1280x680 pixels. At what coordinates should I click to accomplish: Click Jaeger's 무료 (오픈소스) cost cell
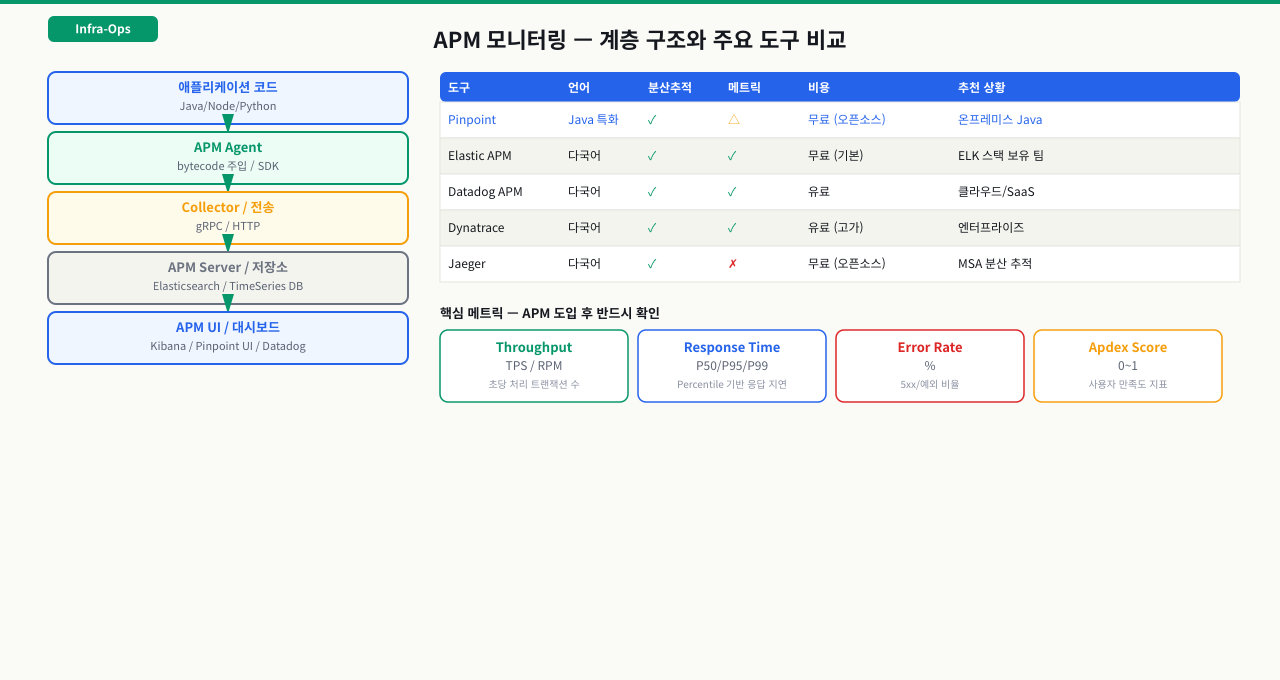(847, 264)
